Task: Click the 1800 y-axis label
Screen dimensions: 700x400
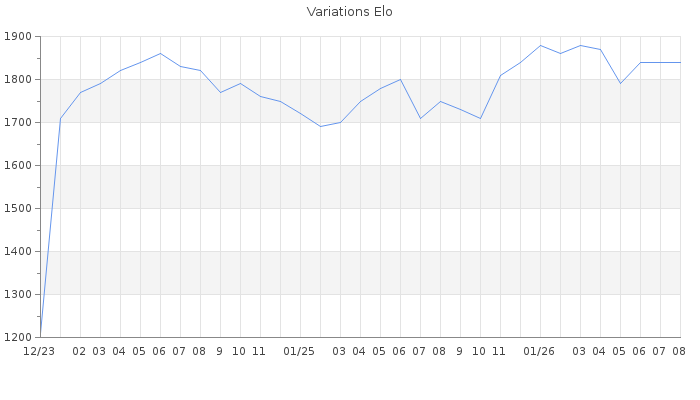Action: click(x=18, y=79)
